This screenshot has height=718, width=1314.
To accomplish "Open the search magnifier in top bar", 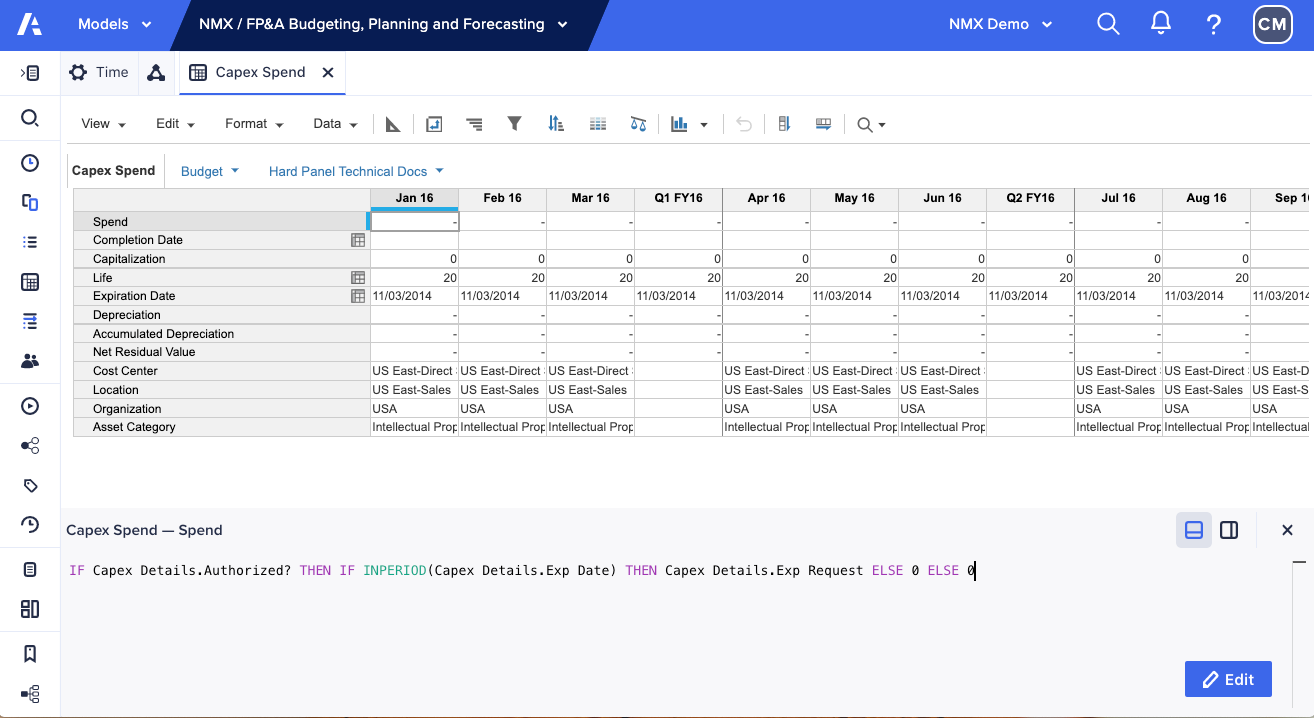I will click(1107, 24).
